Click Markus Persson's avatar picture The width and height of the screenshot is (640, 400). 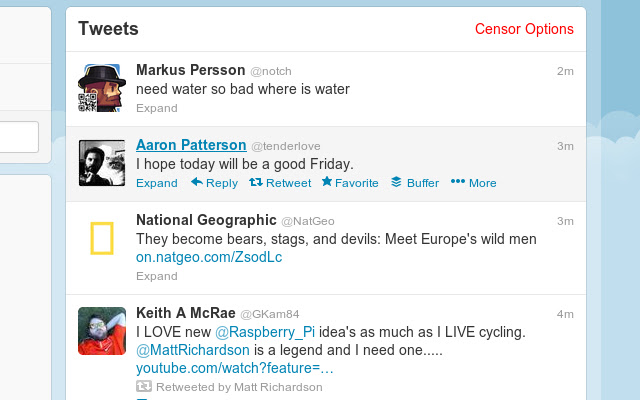click(102, 88)
